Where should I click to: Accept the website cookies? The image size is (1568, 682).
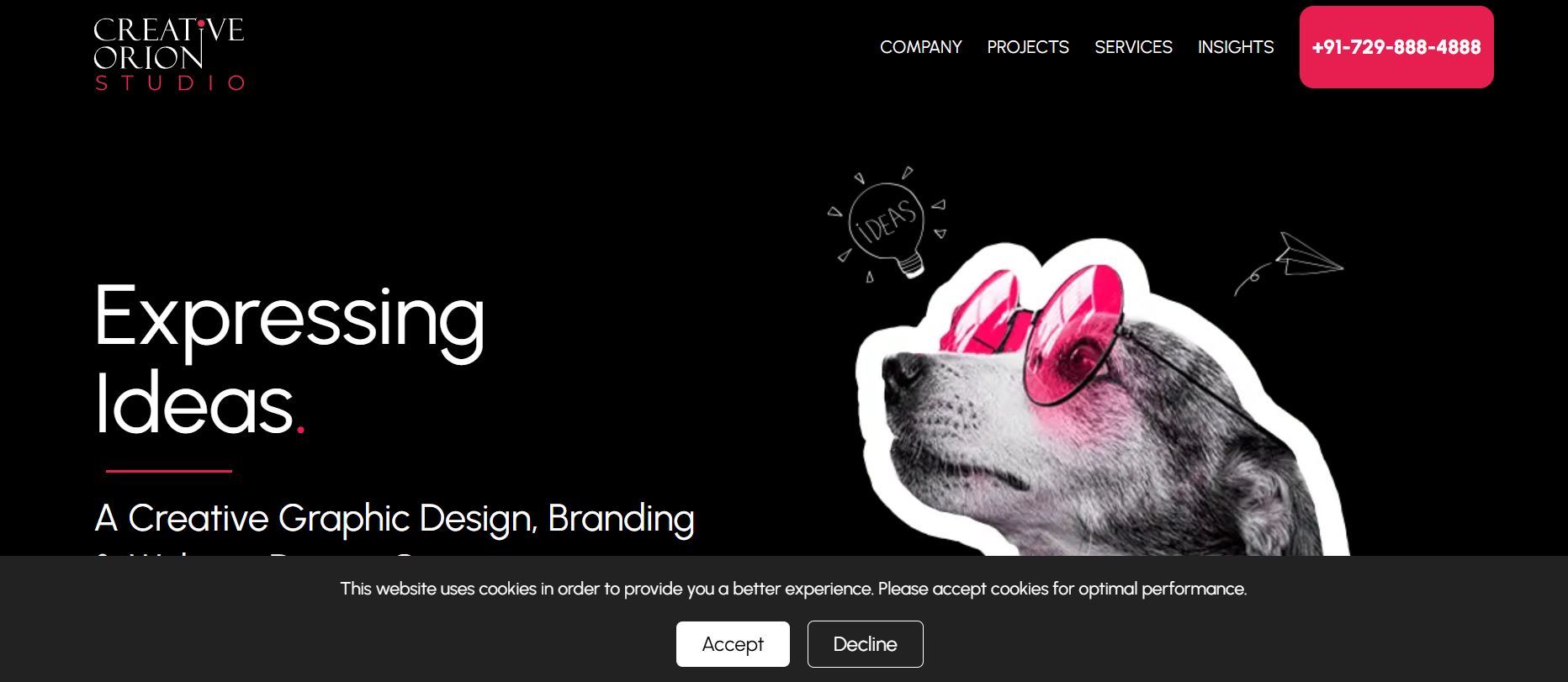tap(733, 644)
